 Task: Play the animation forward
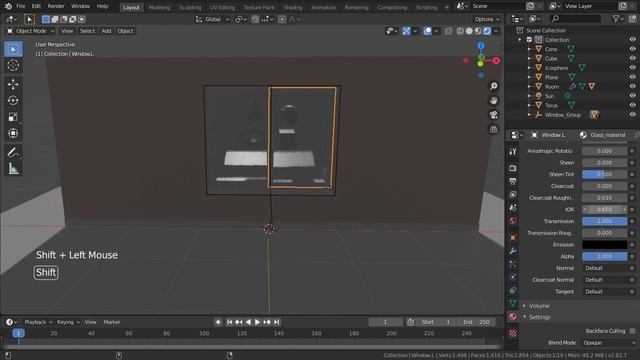coord(258,322)
